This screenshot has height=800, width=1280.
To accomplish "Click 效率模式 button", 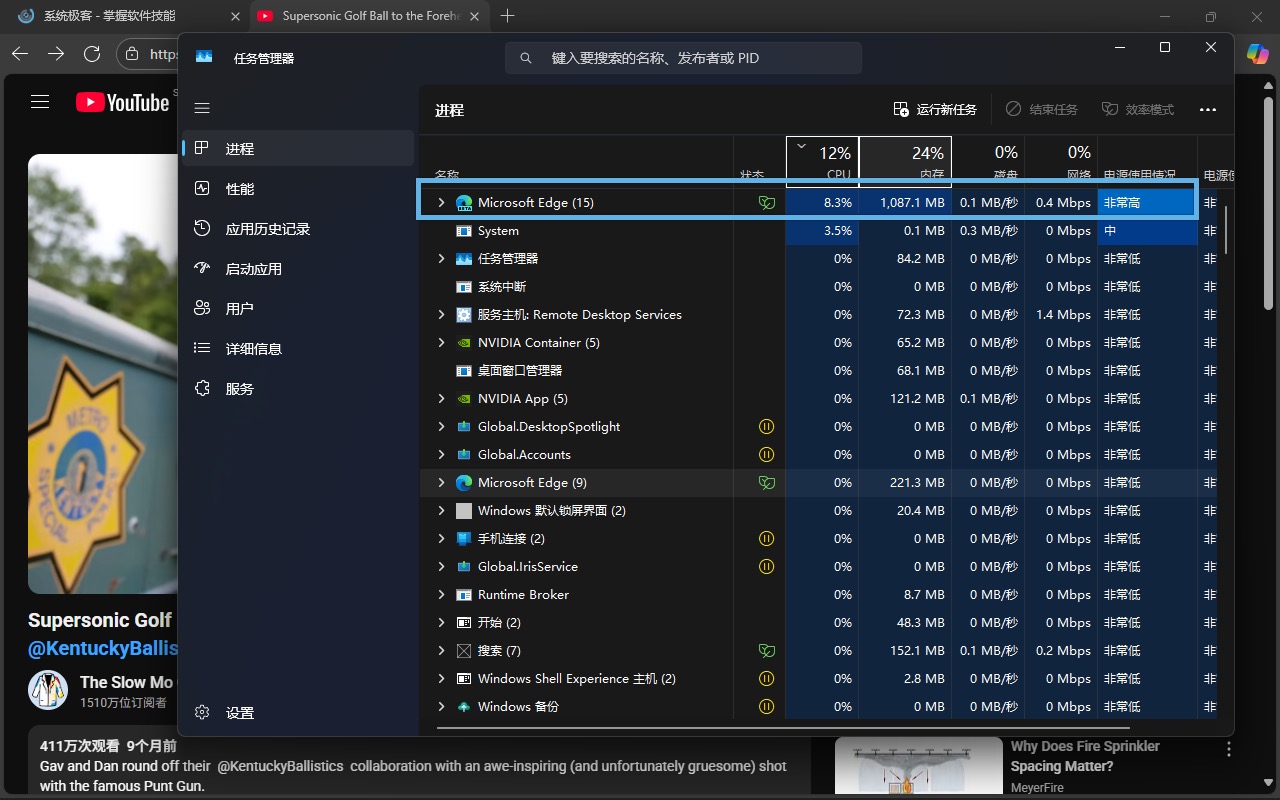I will pyautogui.click(x=1138, y=109).
